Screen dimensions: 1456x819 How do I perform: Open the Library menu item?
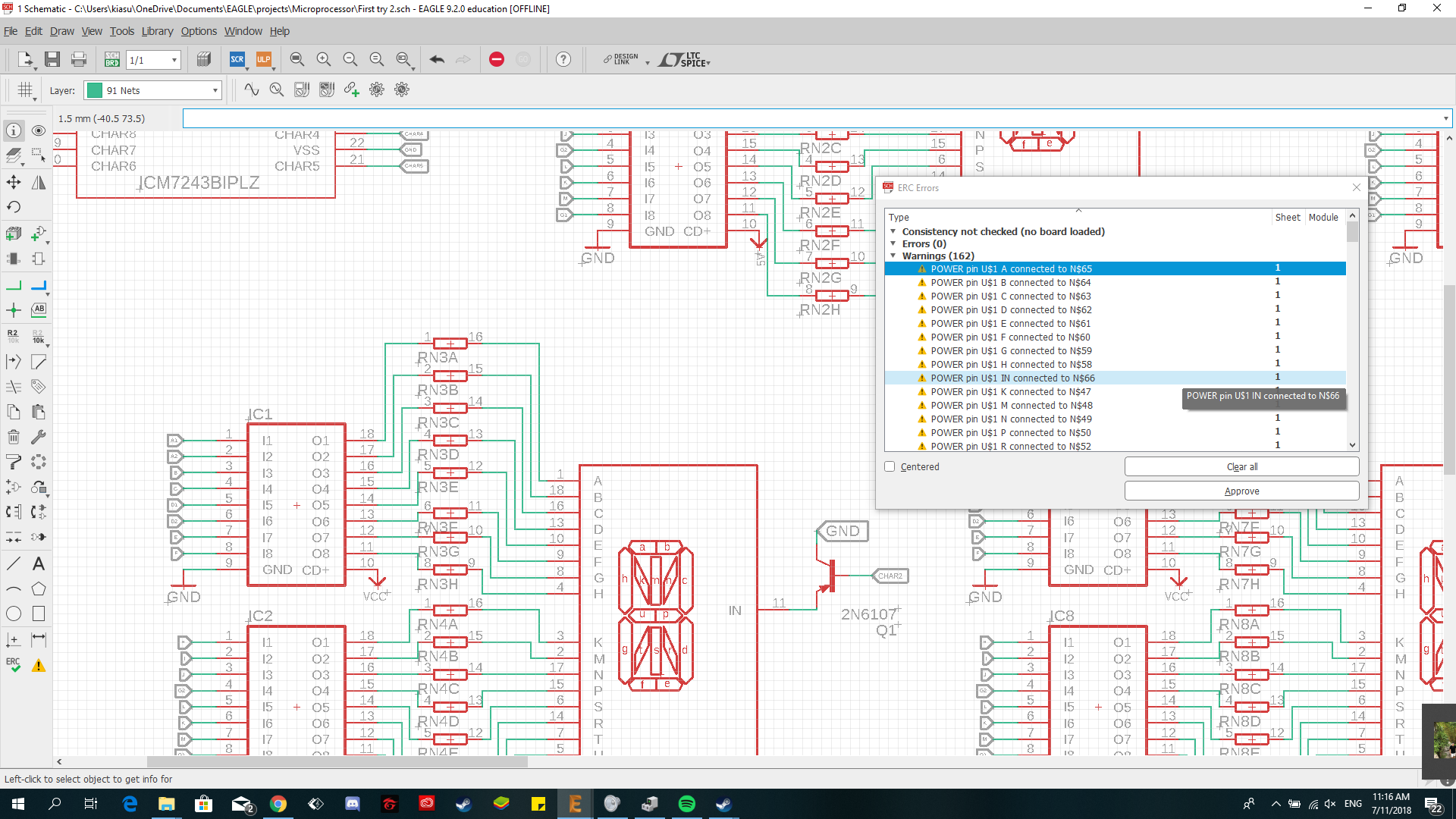click(155, 31)
